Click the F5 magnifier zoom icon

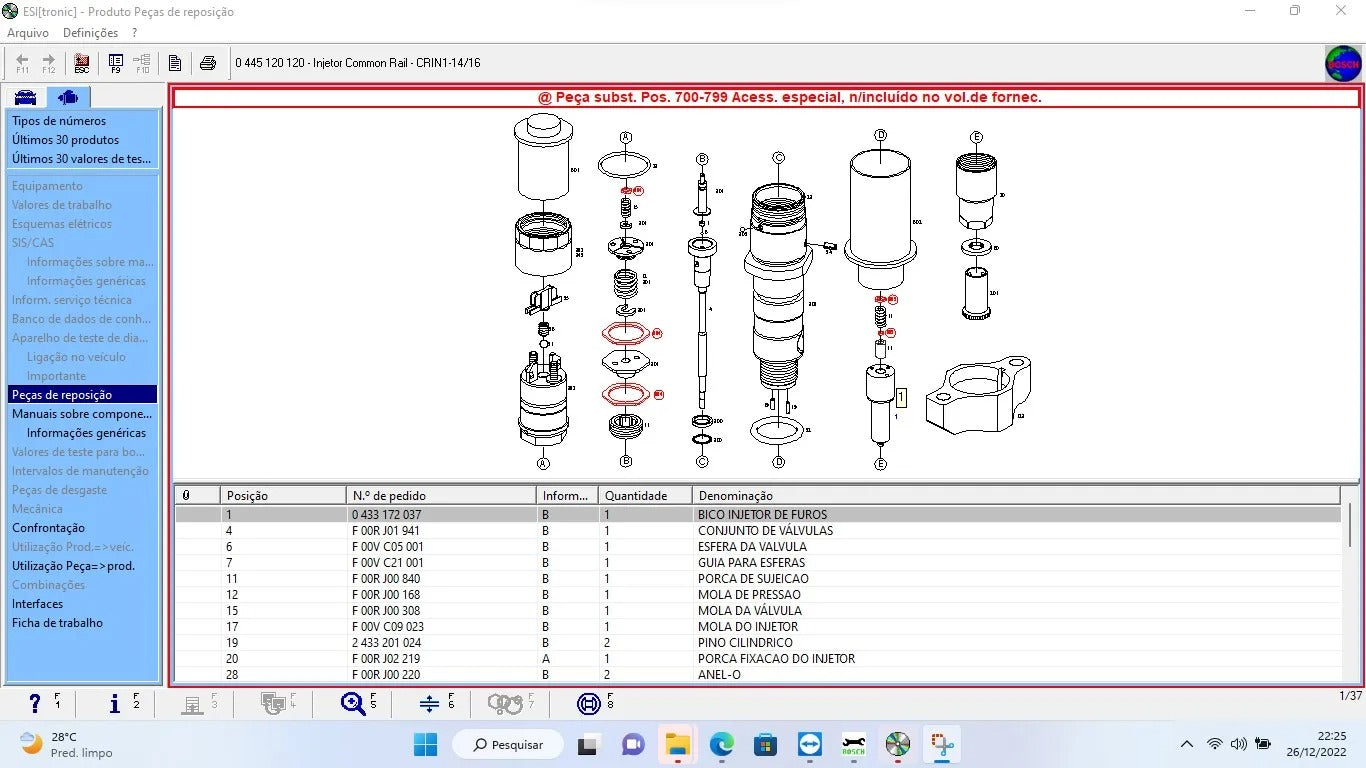353,704
